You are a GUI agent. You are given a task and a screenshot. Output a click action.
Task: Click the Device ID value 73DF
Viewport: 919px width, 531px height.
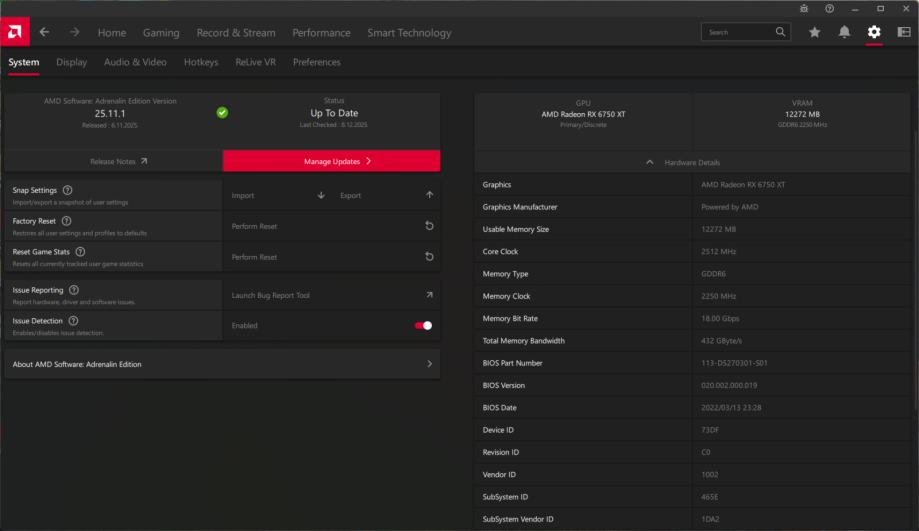click(x=710, y=430)
